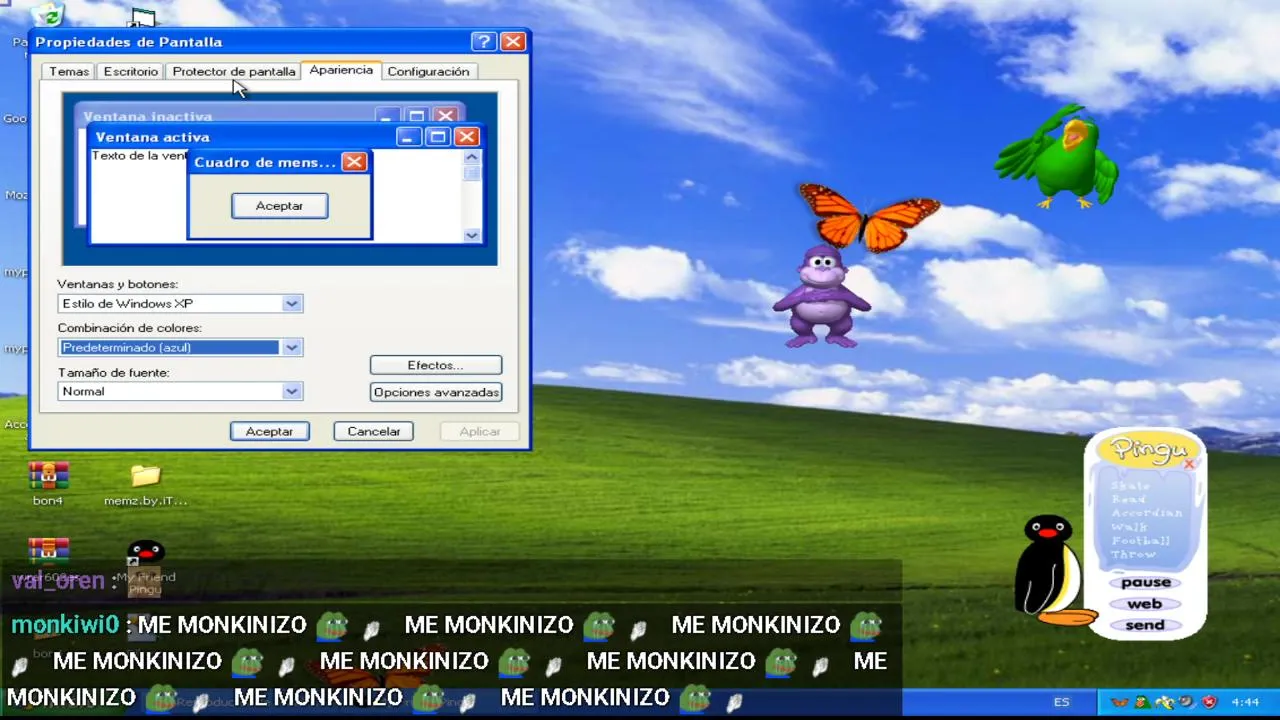Viewport: 1280px width, 720px height.
Task: Go to the Configuración tab
Action: pyautogui.click(x=428, y=71)
